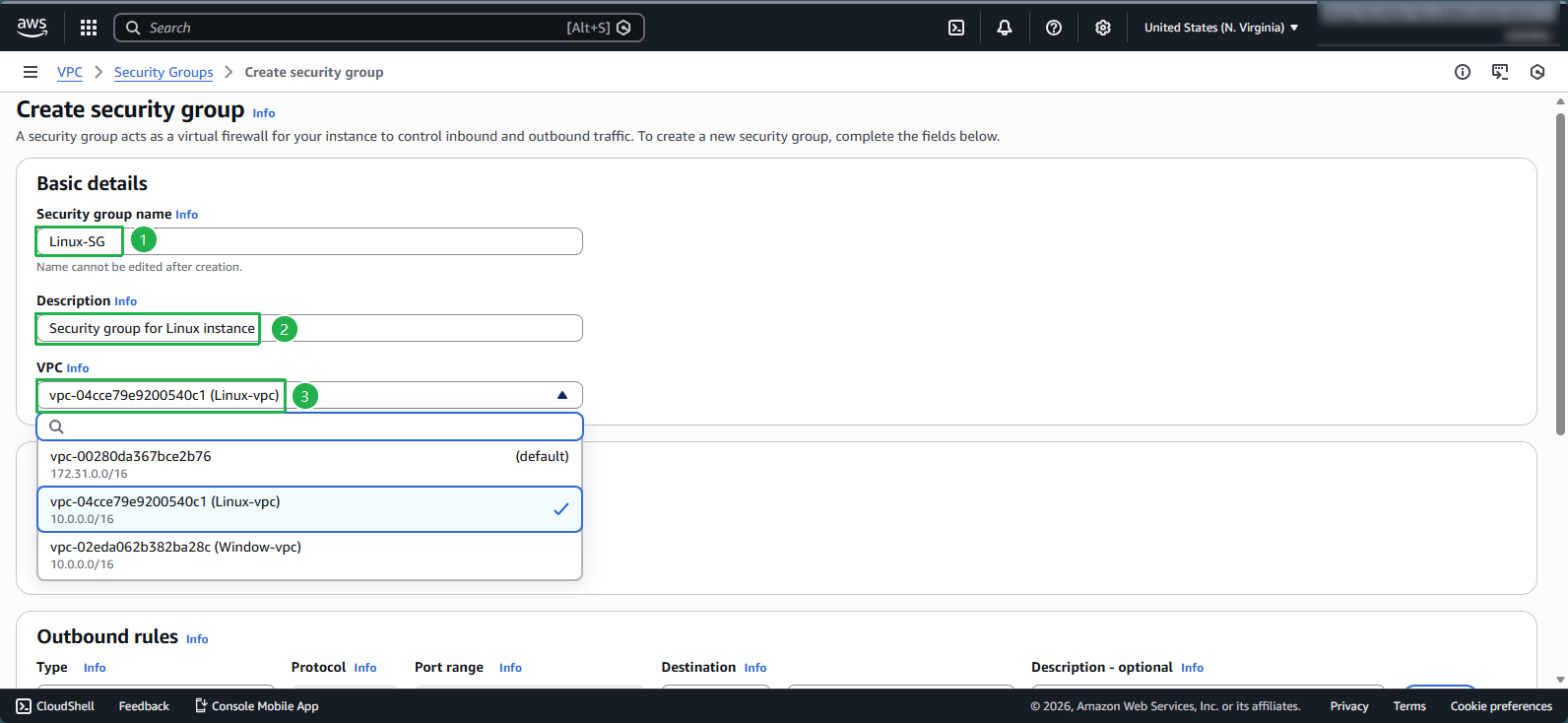Screen dimensions: 1568x723
Task: Open Cookie preferences in the footer
Action: 1501,706
